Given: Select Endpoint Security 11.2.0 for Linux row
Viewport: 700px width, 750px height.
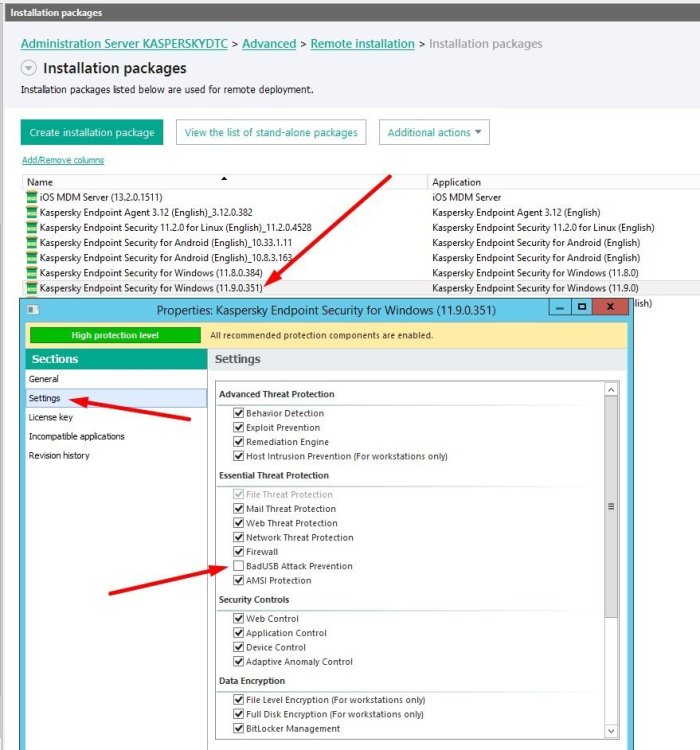Looking at the screenshot, I should pos(361,228).
